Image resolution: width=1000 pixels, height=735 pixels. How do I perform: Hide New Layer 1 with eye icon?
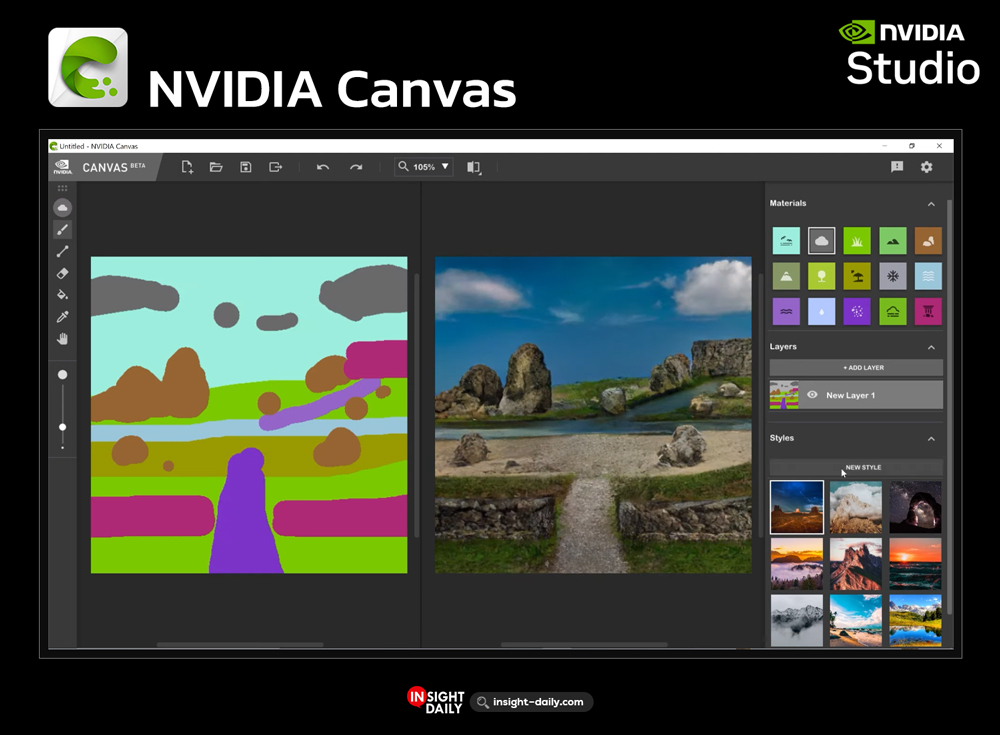coord(812,395)
